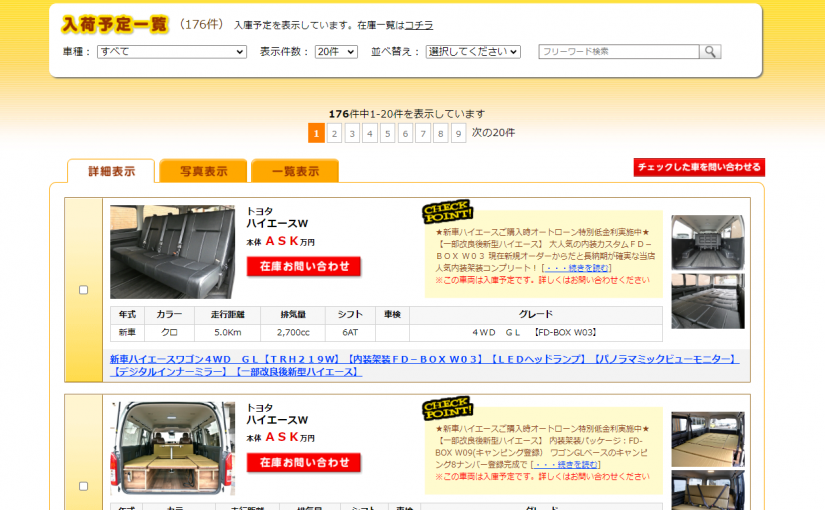Image resolution: width=825 pixels, height=510 pixels.
Task: Go to results page 9
Action: 458,133
